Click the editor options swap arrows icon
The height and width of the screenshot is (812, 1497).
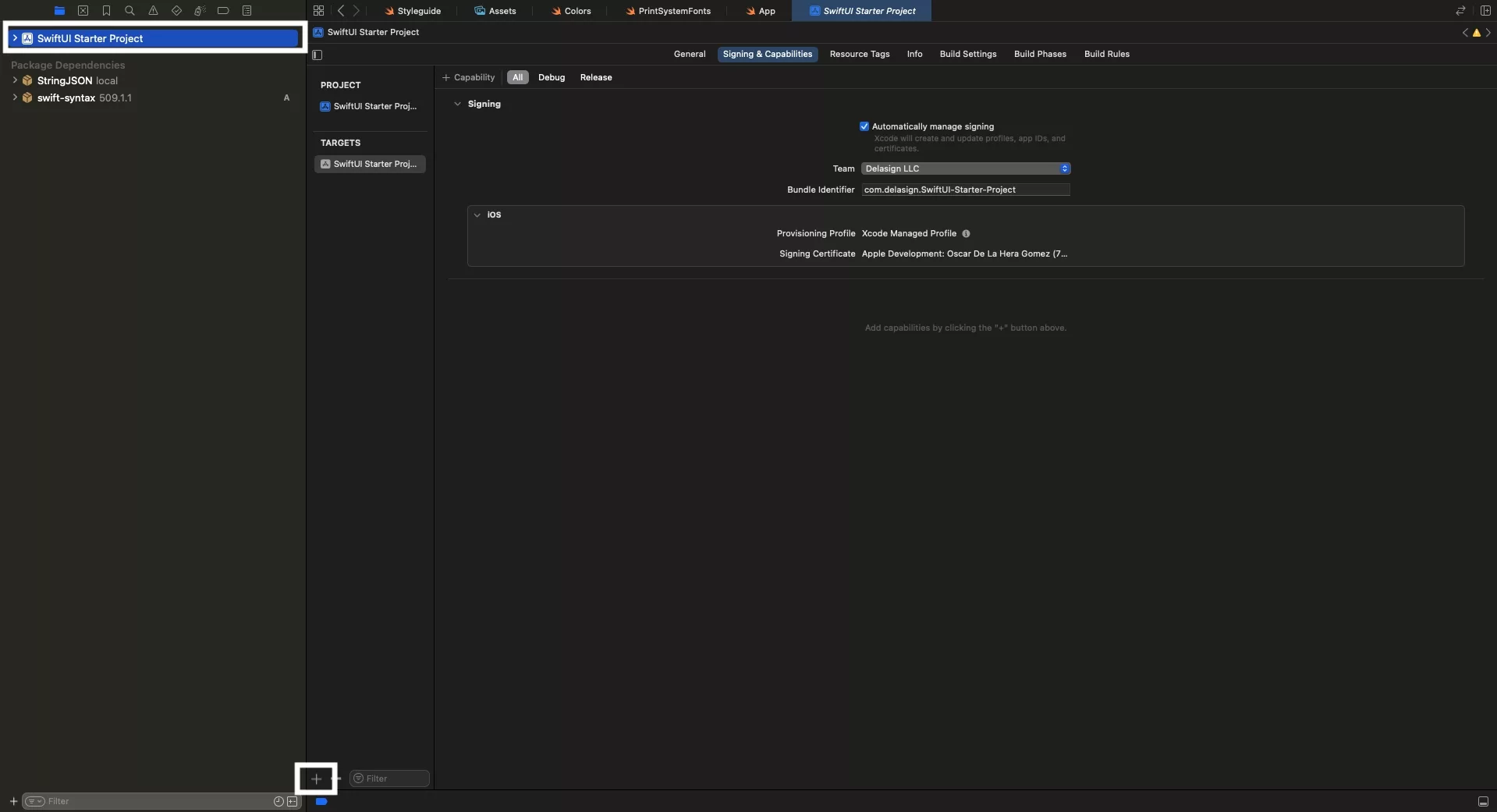(1460, 11)
